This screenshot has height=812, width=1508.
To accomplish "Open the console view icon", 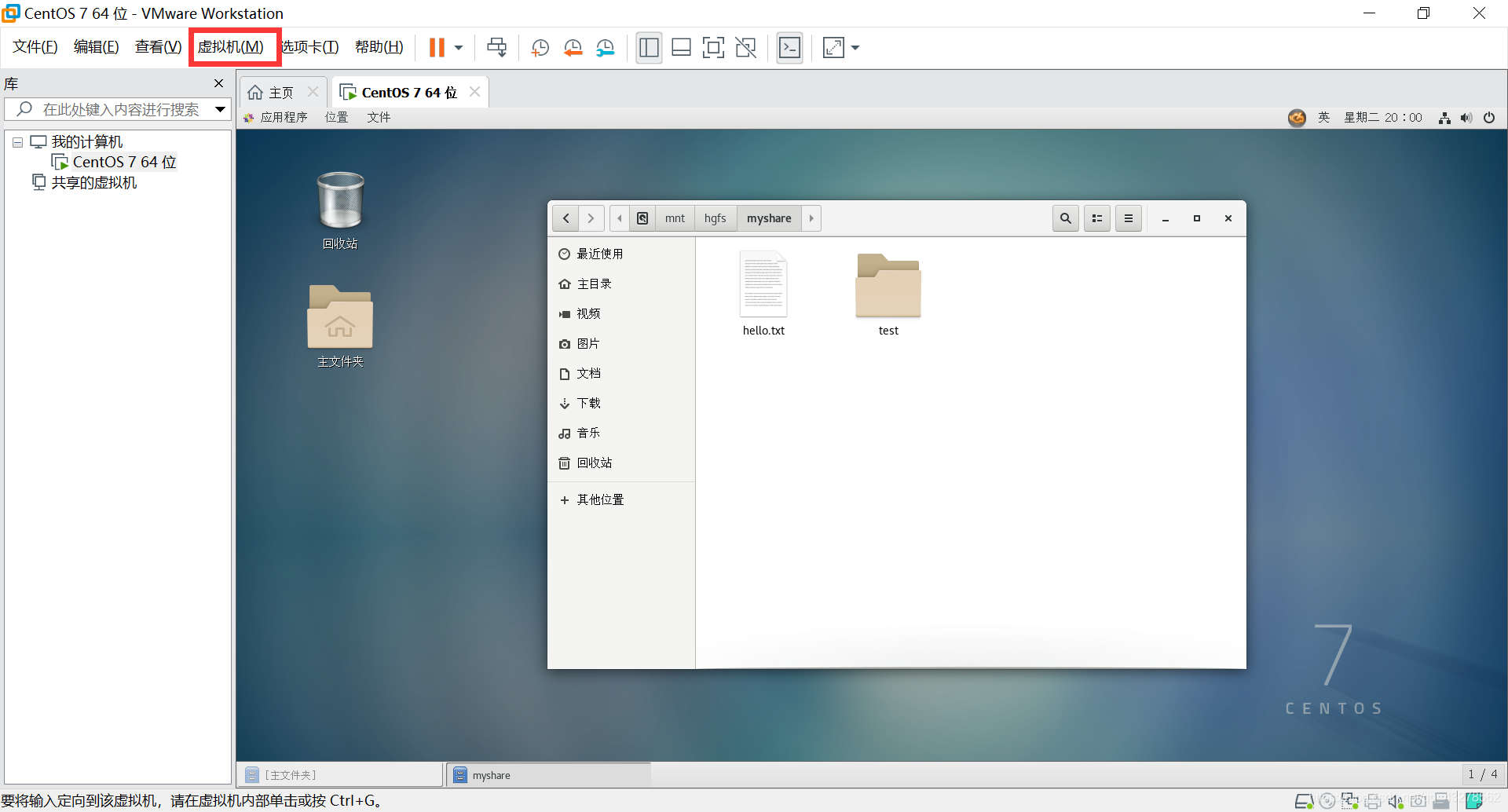I will [789, 48].
